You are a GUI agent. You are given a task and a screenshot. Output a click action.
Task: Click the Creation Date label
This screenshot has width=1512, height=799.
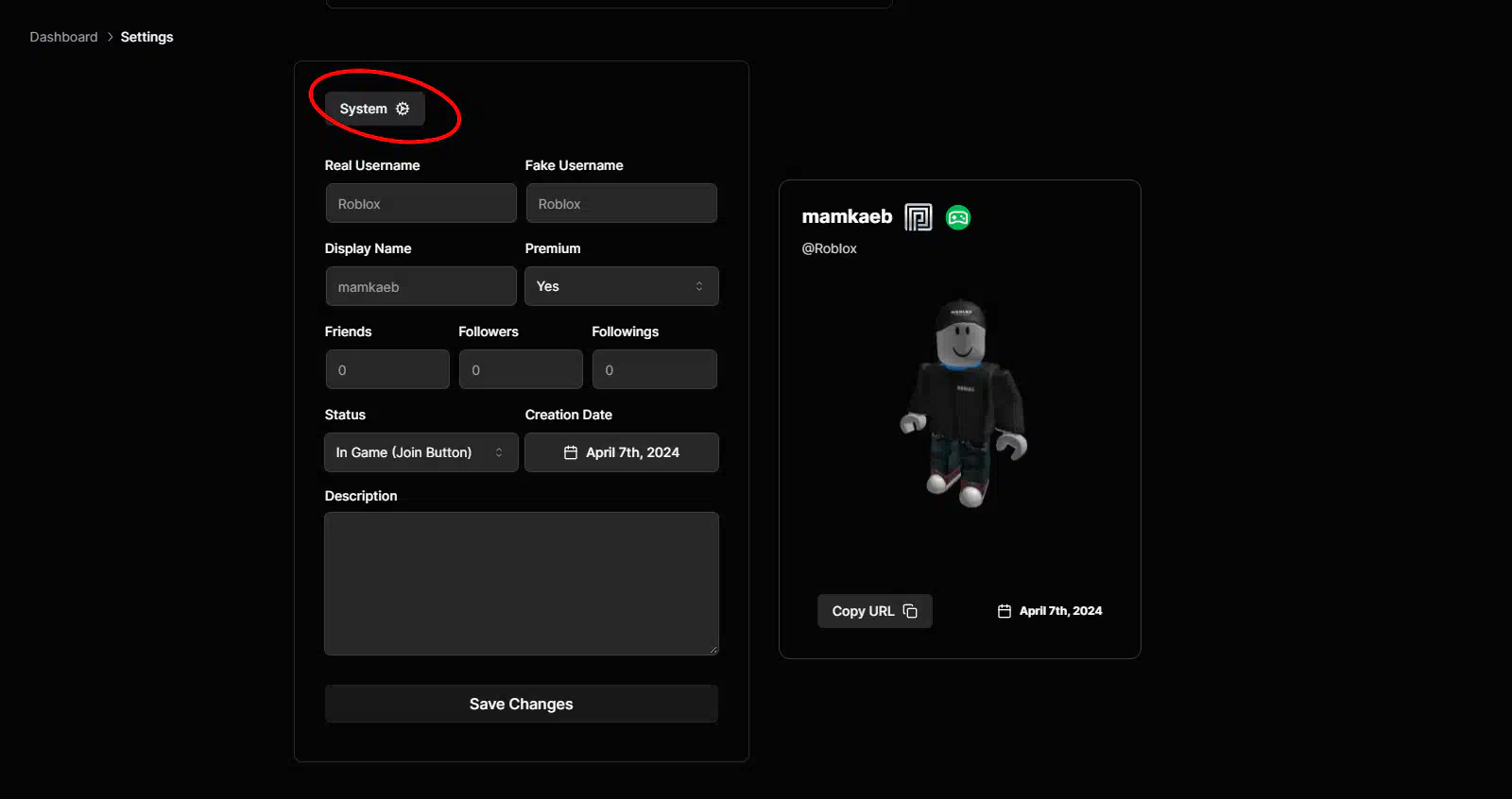click(569, 415)
